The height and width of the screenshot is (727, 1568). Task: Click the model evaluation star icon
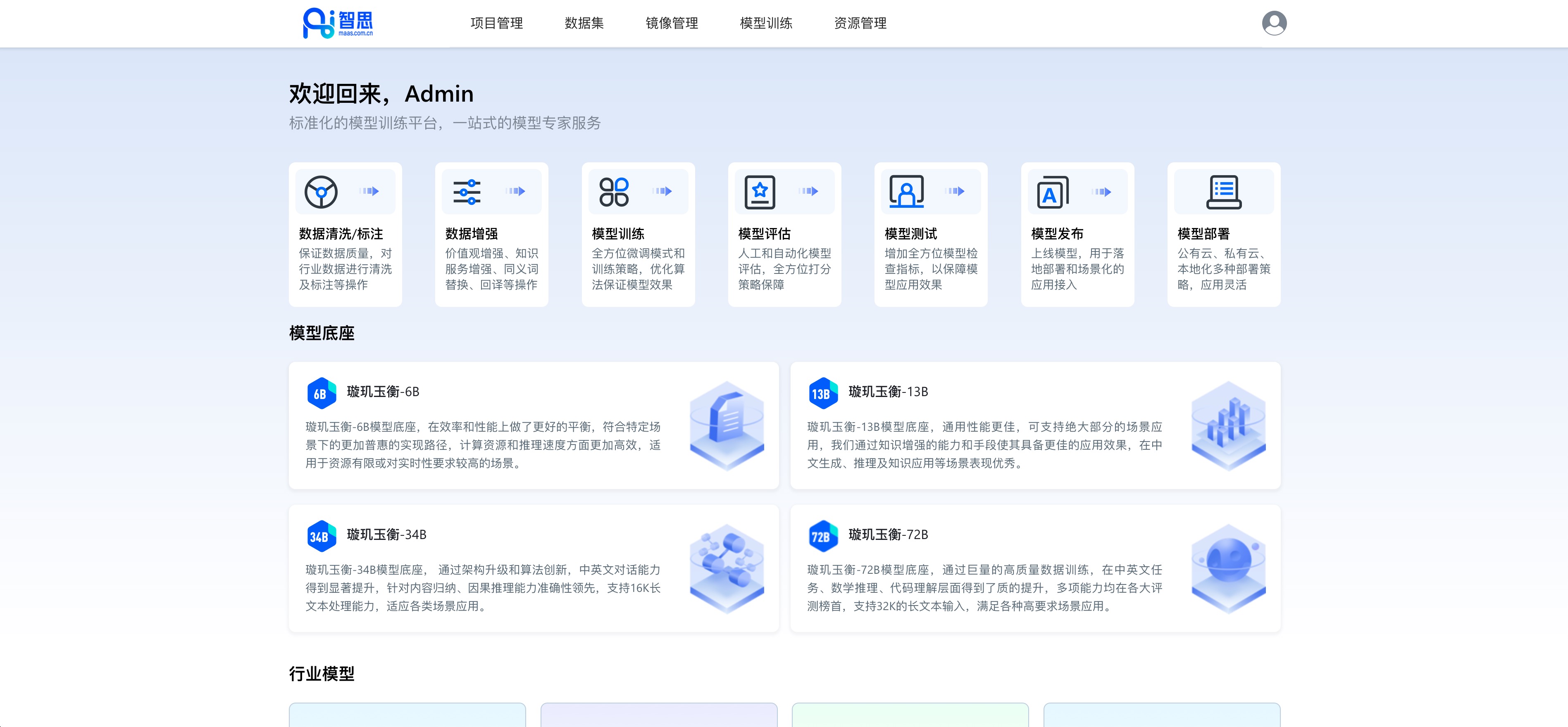760,192
